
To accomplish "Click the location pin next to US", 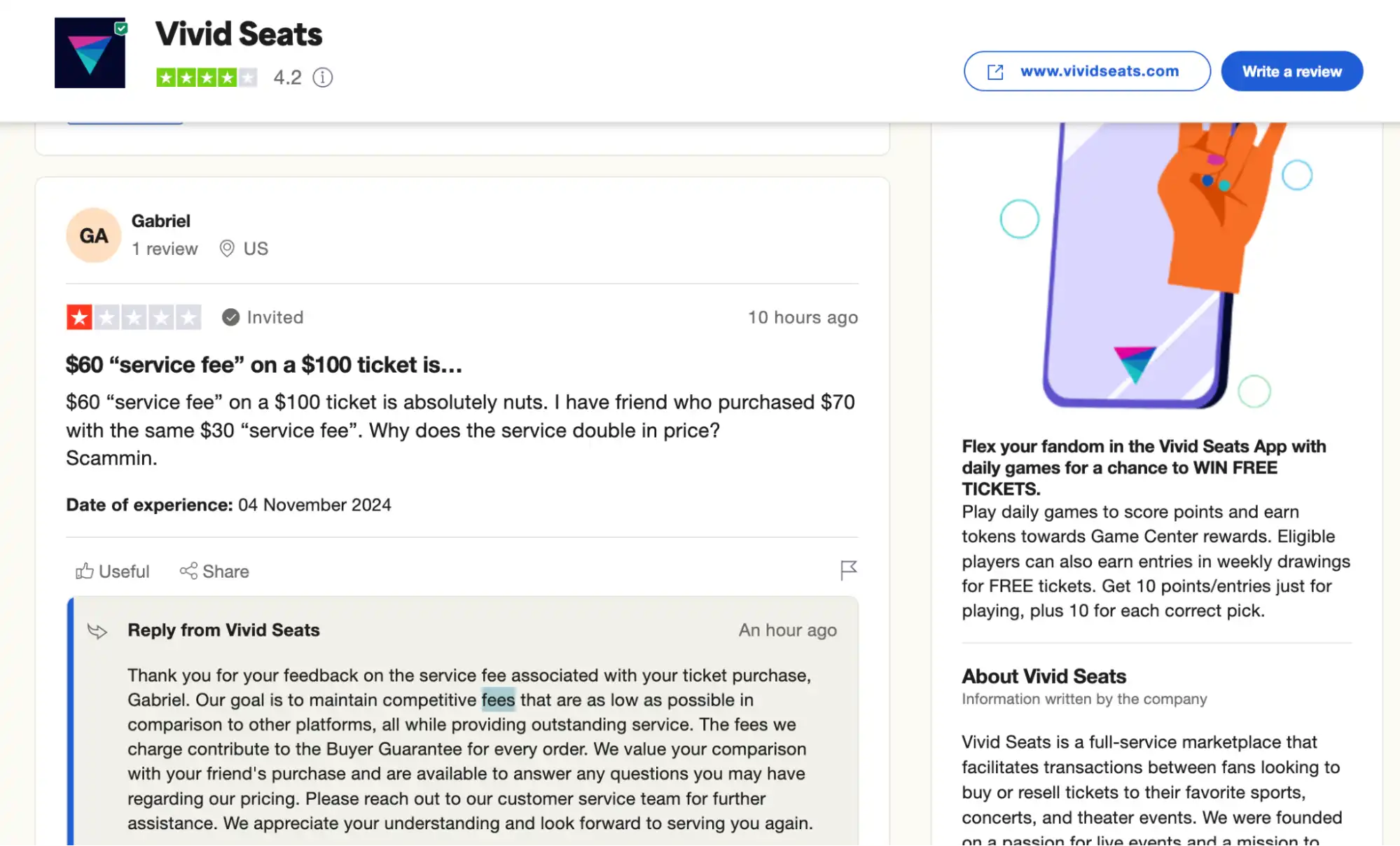I will (x=226, y=249).
